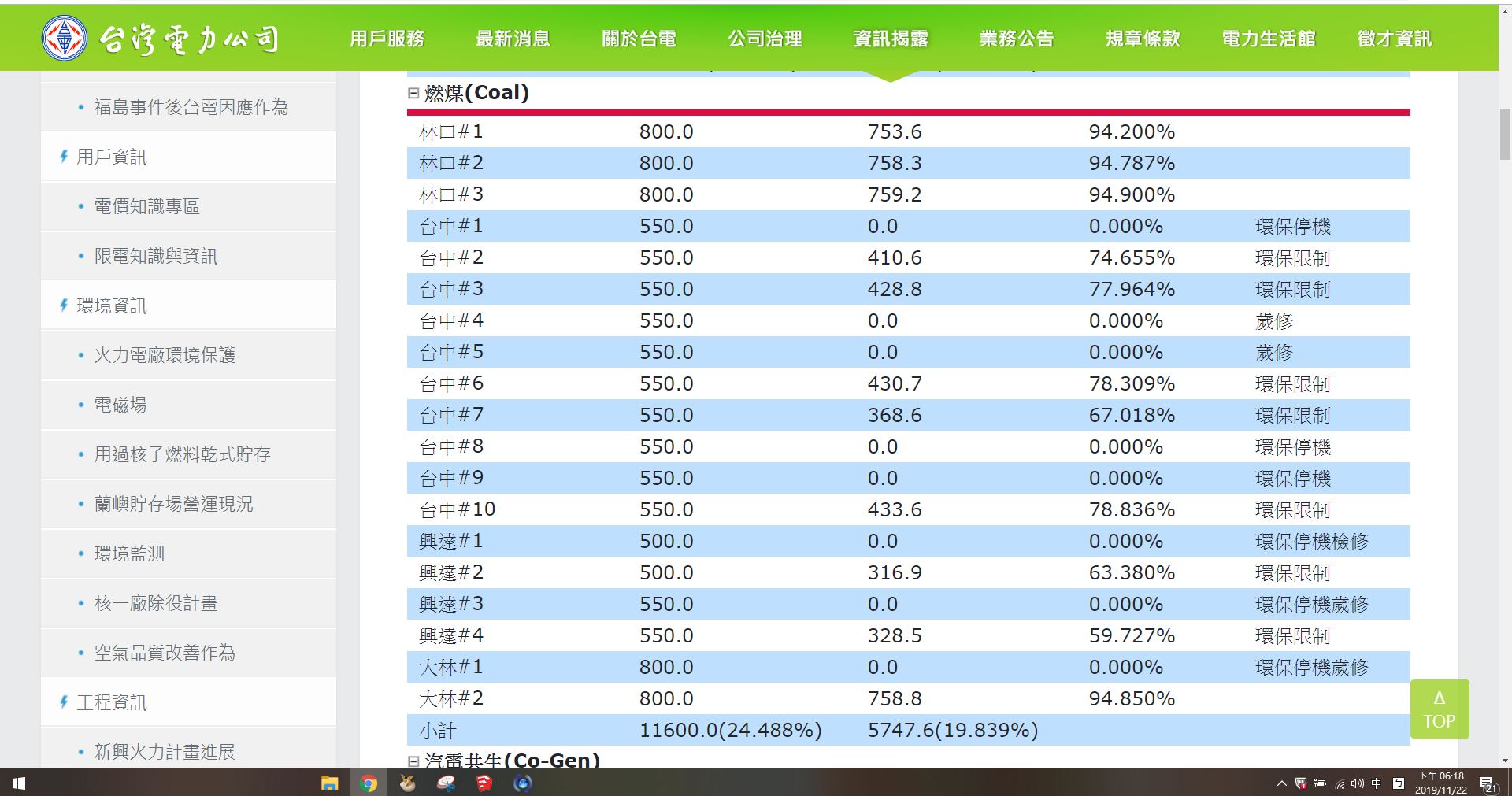Click 環保停機歲修 note in the 大林#1 row

tap(1311, 667)
